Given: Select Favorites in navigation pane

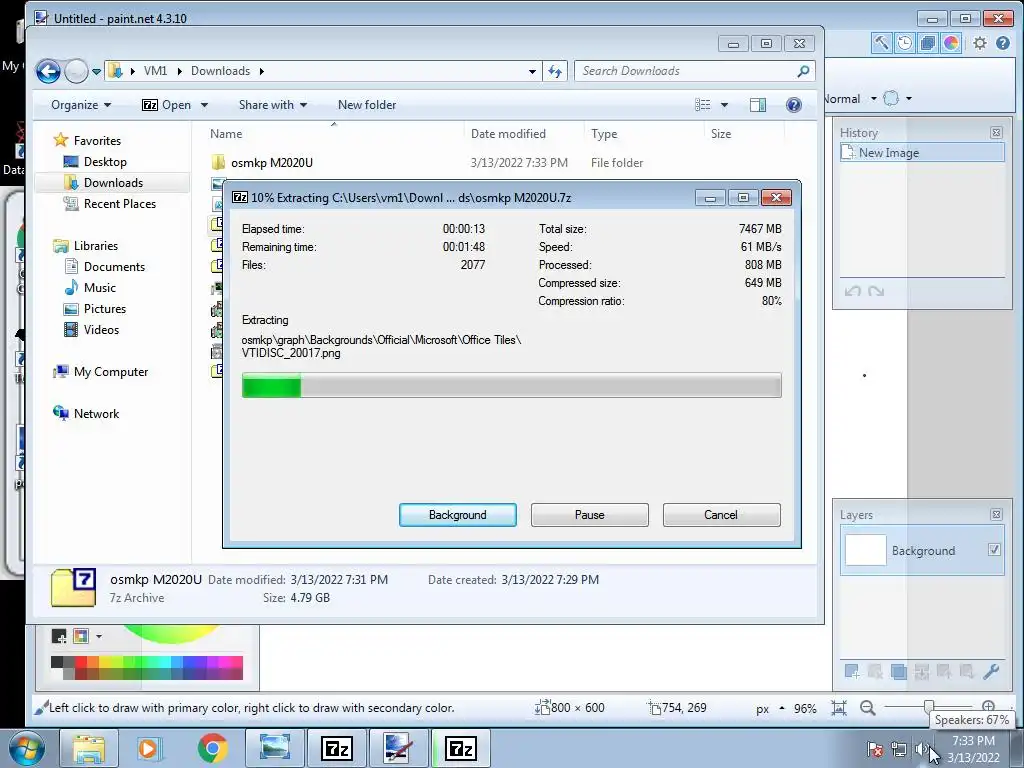Looking at the screenshot, I should point(97,140).
